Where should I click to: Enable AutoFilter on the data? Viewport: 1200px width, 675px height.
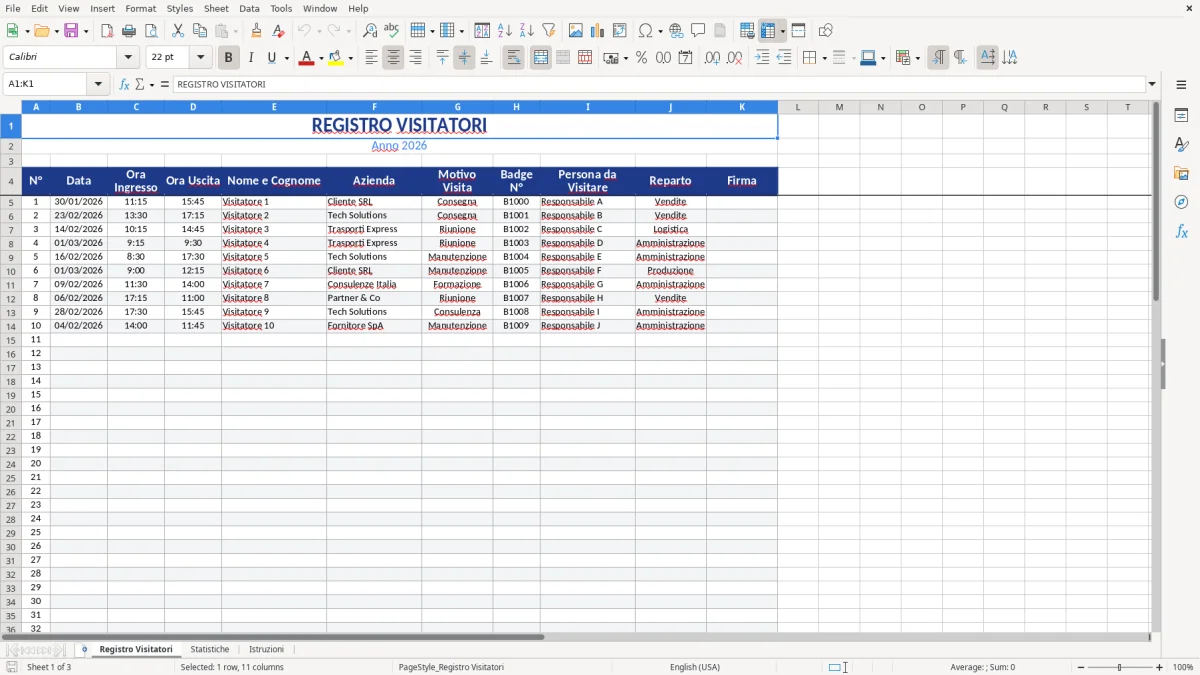pyautogui.click(x=548, y=29)
